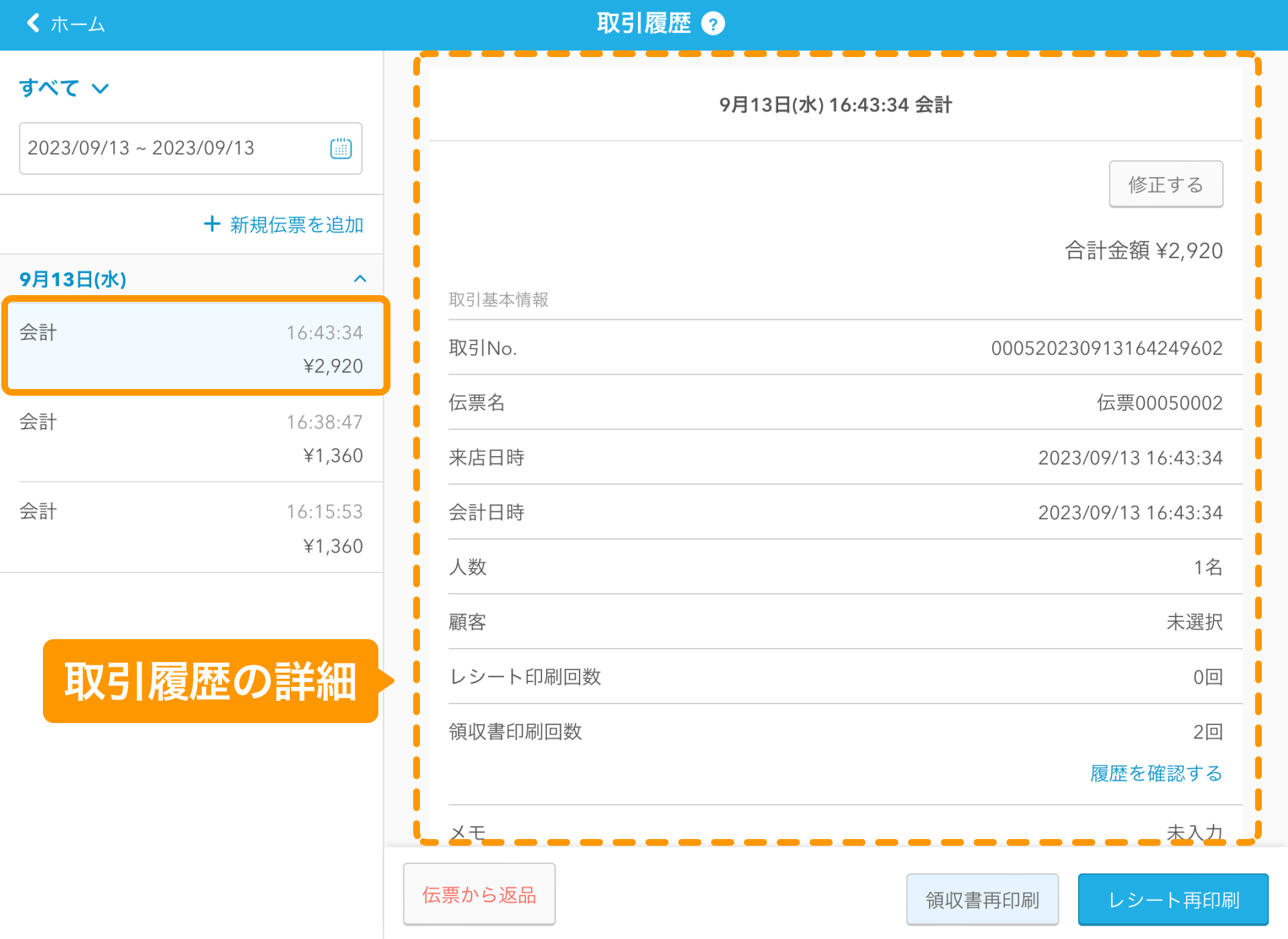Image resolution: width=1288 pixels, height=939 pixels.
Task: Click the ホーム label in the header
Action: pyautogui.click(x=78, y=25)
